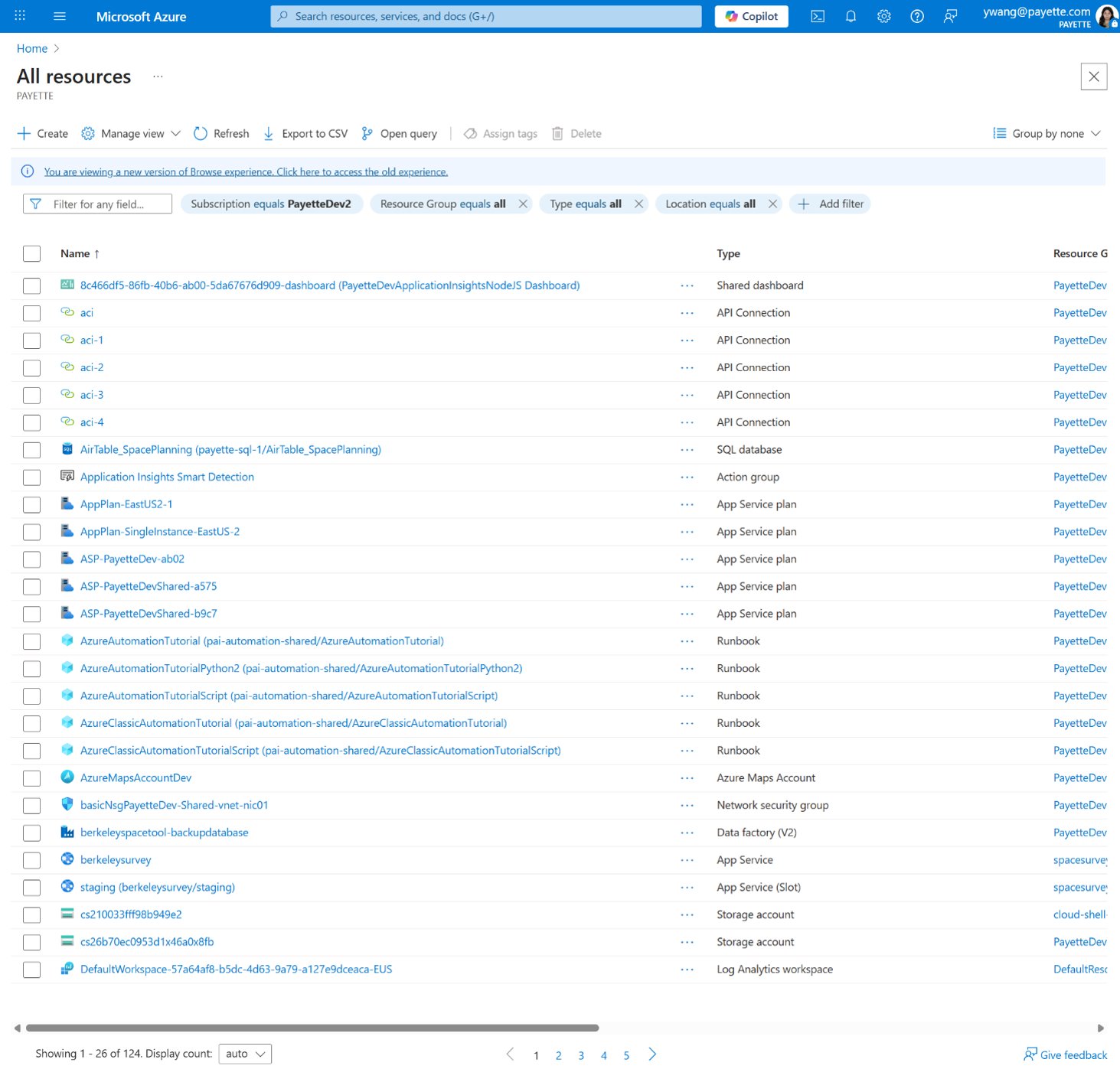1120x1069 pixels.
Task: Select the checkbox for AirTable_SpacePlanning
Action: pyautogui.click(x=31, y=450)
